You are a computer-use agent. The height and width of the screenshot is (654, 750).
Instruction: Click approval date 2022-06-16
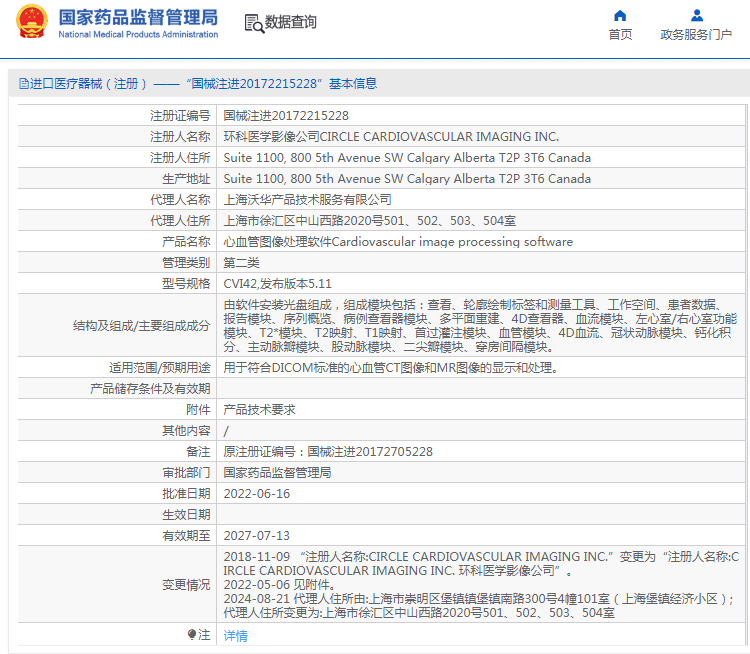click(x=257, y=494)
